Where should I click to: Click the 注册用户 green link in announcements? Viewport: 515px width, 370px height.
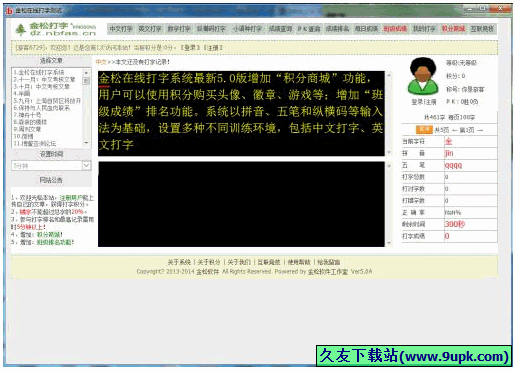[x=71, y=198]
